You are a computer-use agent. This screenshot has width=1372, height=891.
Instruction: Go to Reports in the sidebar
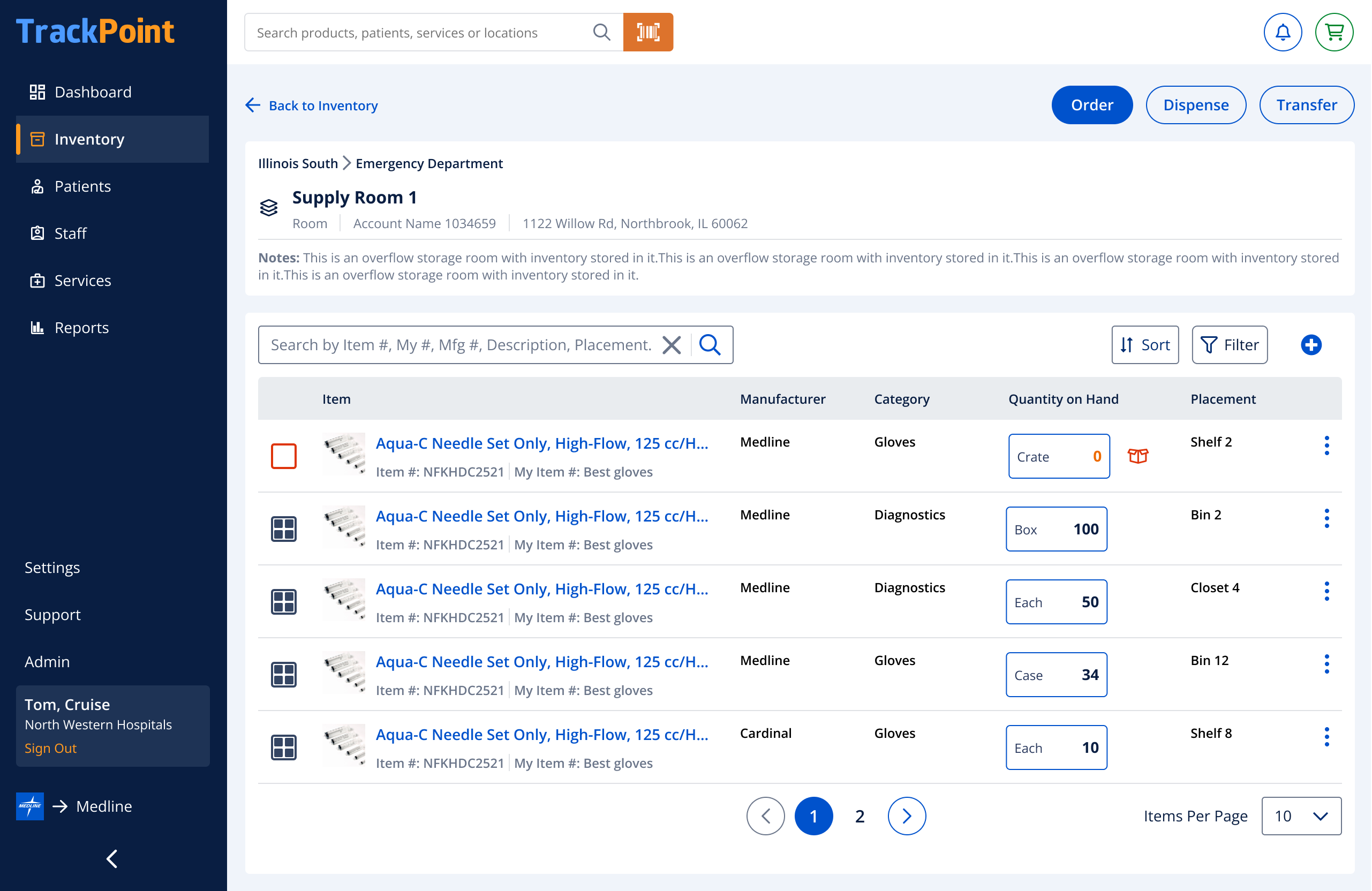point(81,327)
